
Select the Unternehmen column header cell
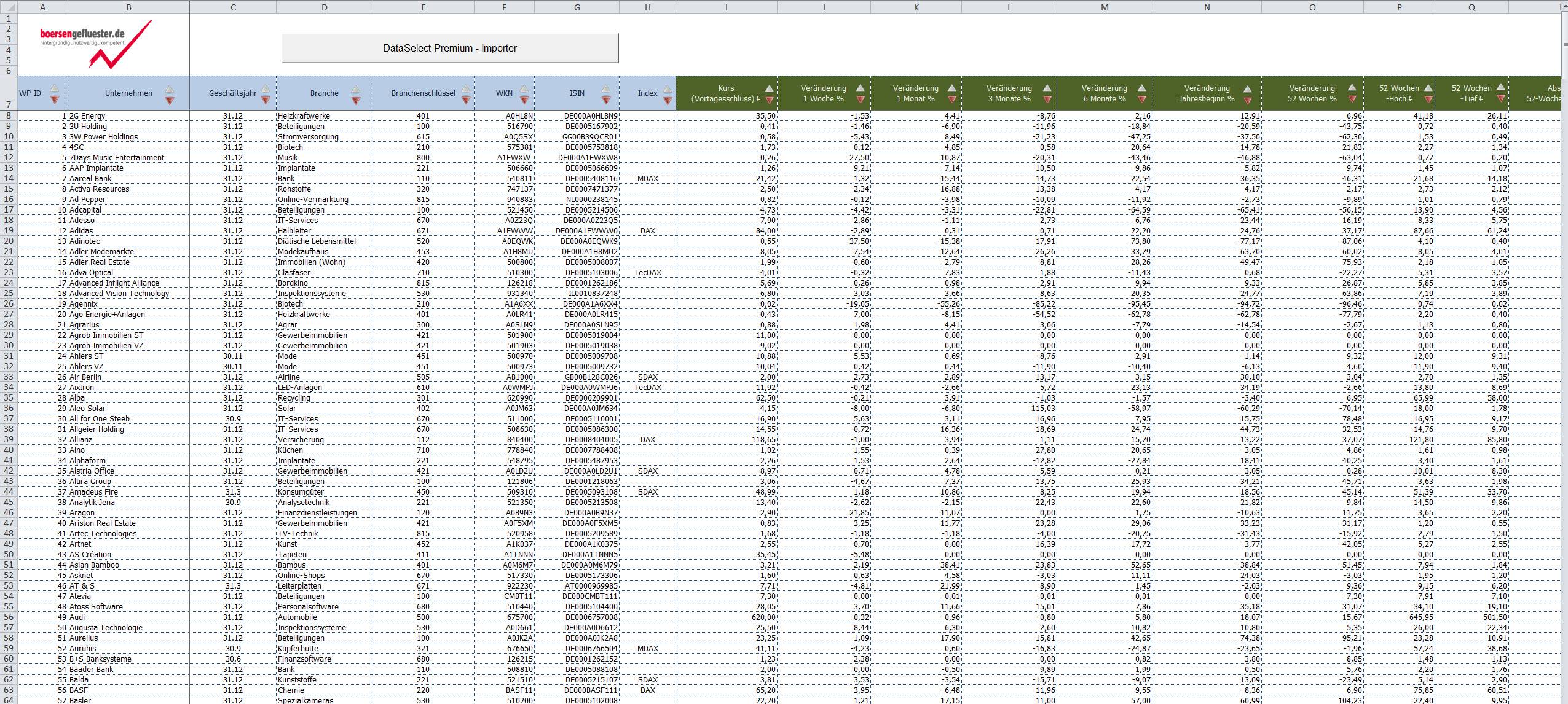[x=128, y=93]
